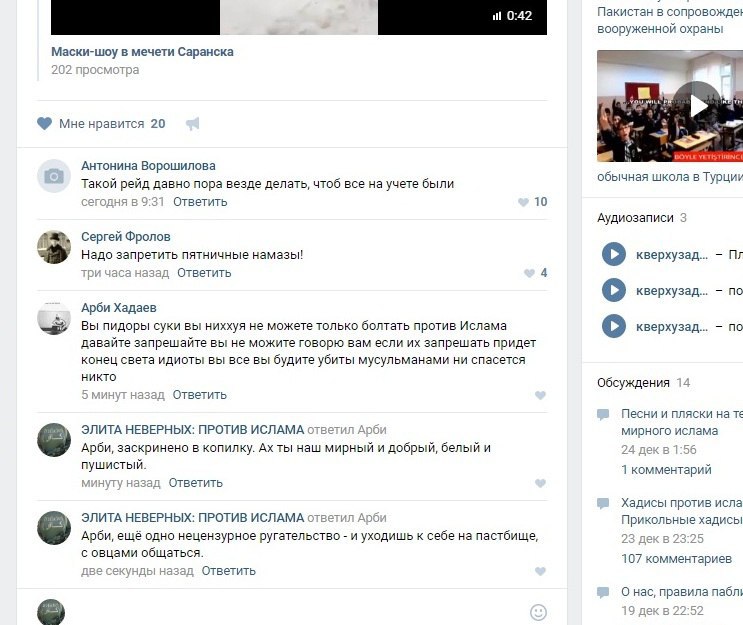The image size is (743, 625).
Task: Open timestamp 'сегодня в 9:31'
Action: click(123, 202)
